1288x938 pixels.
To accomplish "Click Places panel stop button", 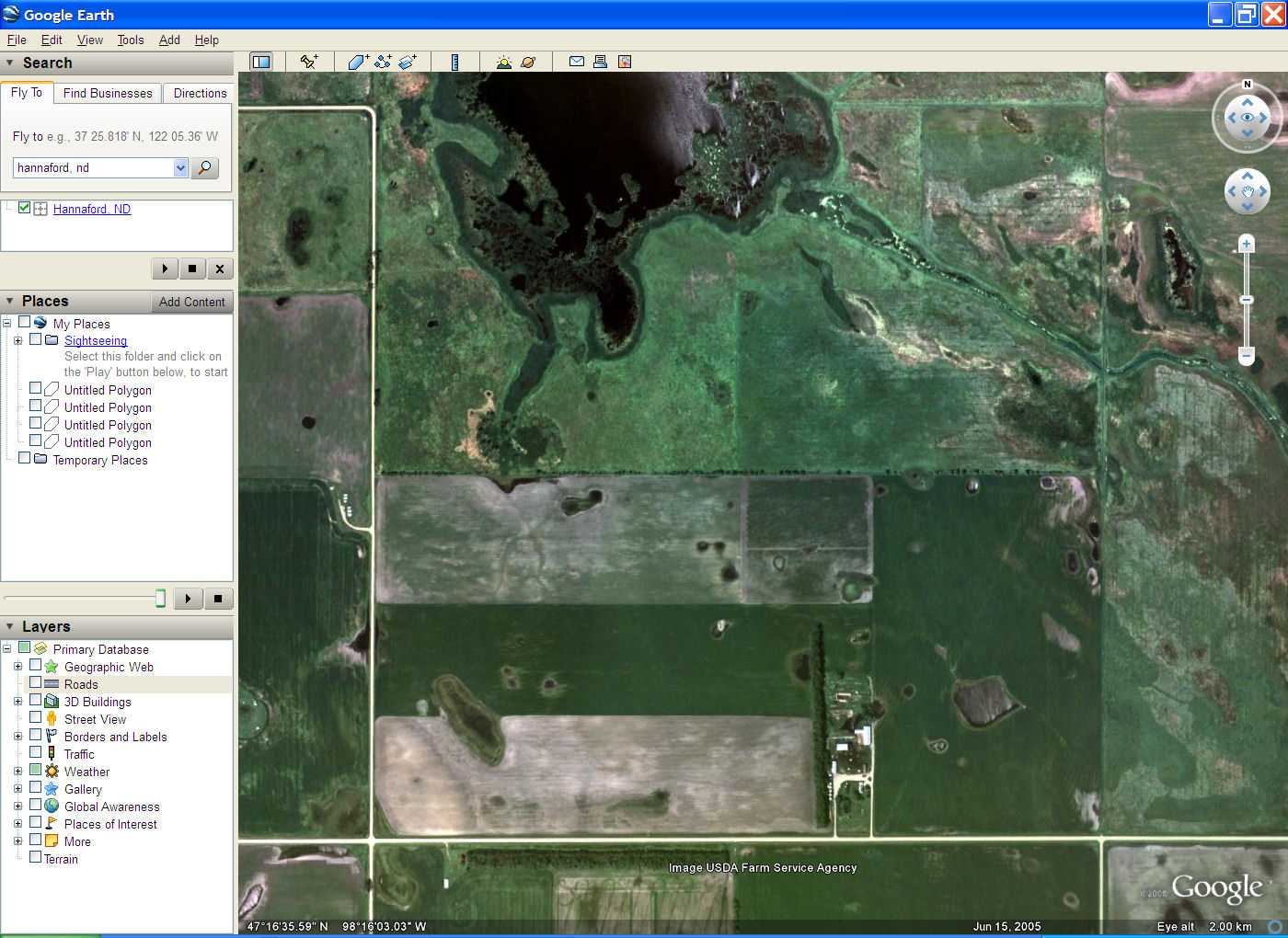I will tap(218, 599).
